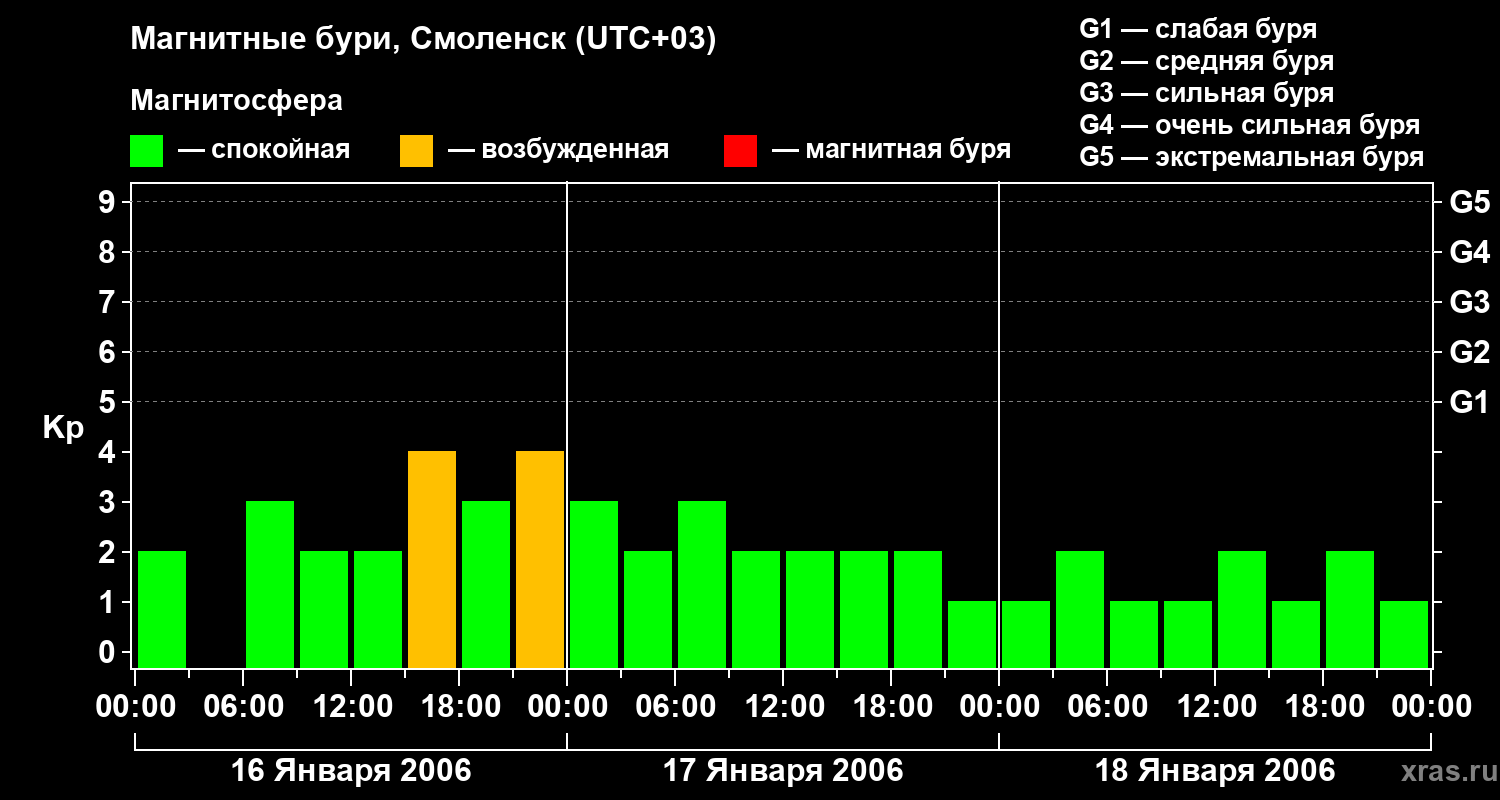Select the first orange Kp 4 bar on 16 January
This screenshot has width=1500, height=800.
(432, 559)
